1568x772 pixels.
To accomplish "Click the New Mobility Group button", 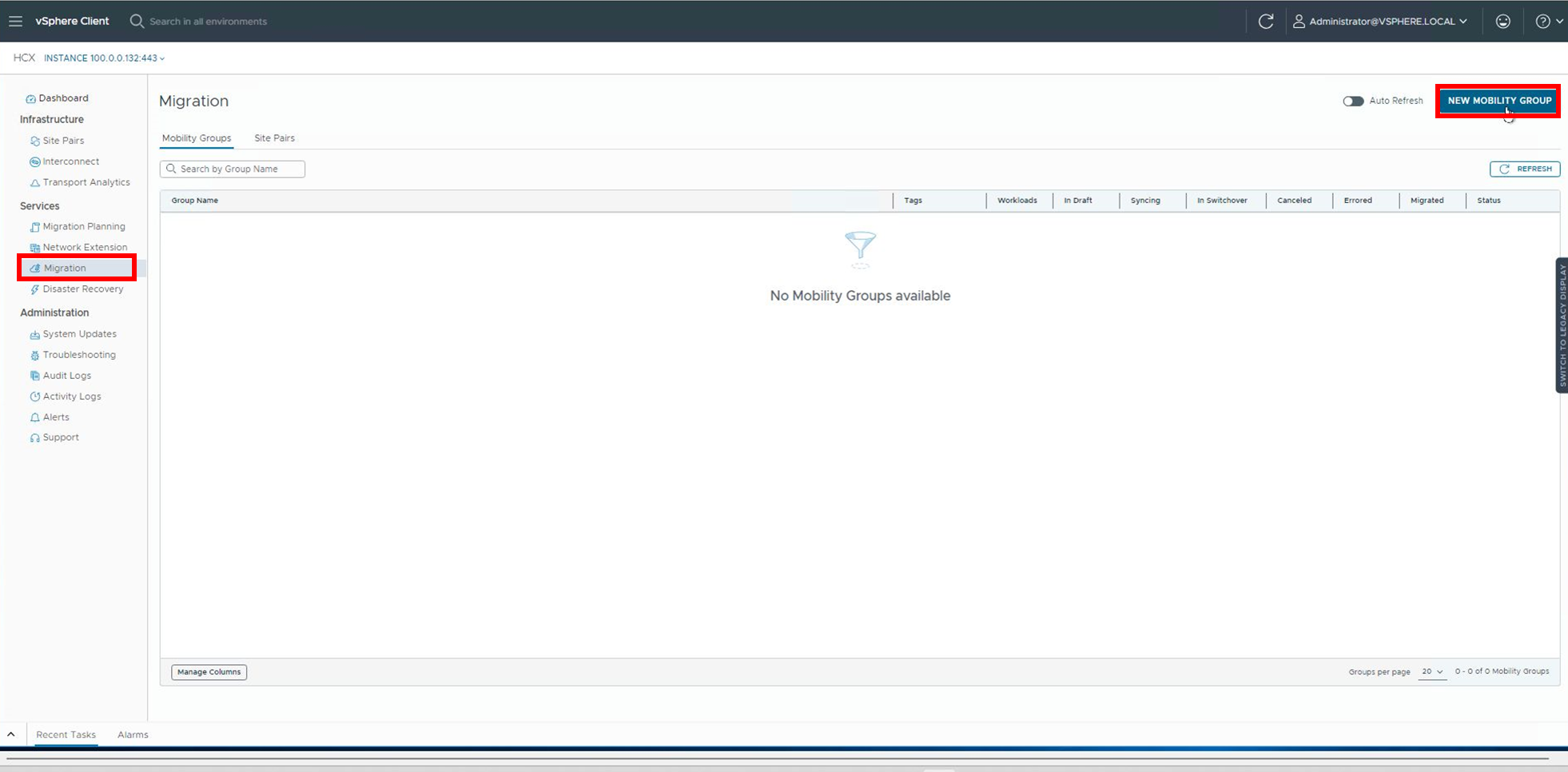I will click(1498, 101).
